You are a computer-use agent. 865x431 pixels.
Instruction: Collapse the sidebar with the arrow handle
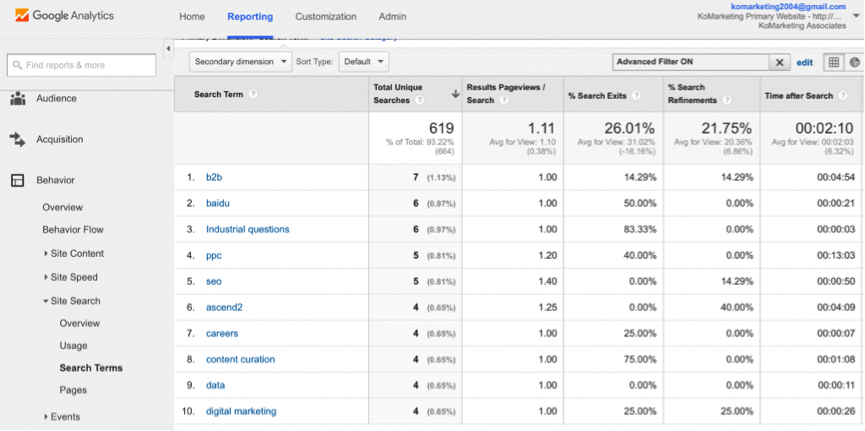[168, 49]
